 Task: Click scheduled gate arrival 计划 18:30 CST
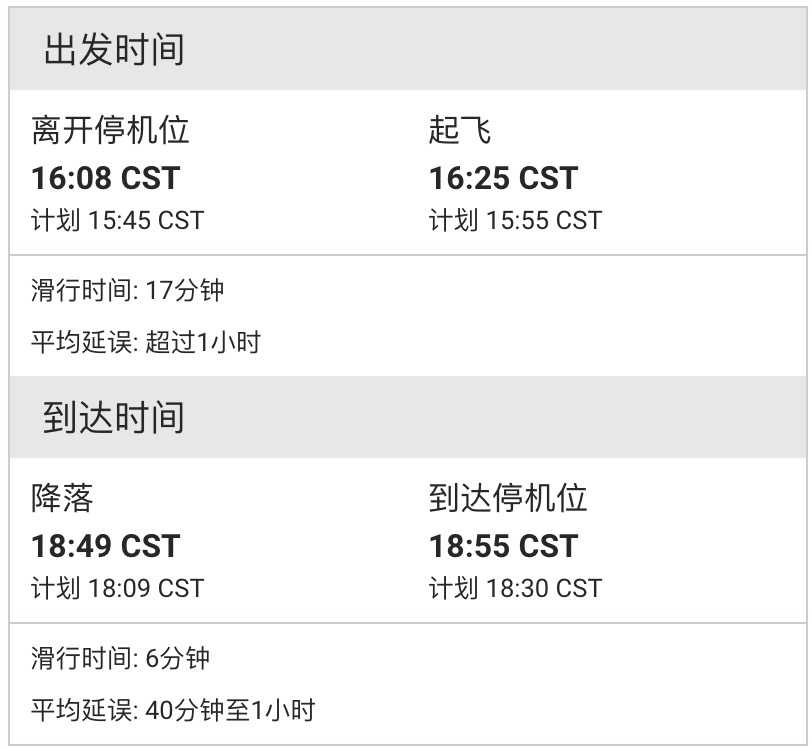point(515,588)
